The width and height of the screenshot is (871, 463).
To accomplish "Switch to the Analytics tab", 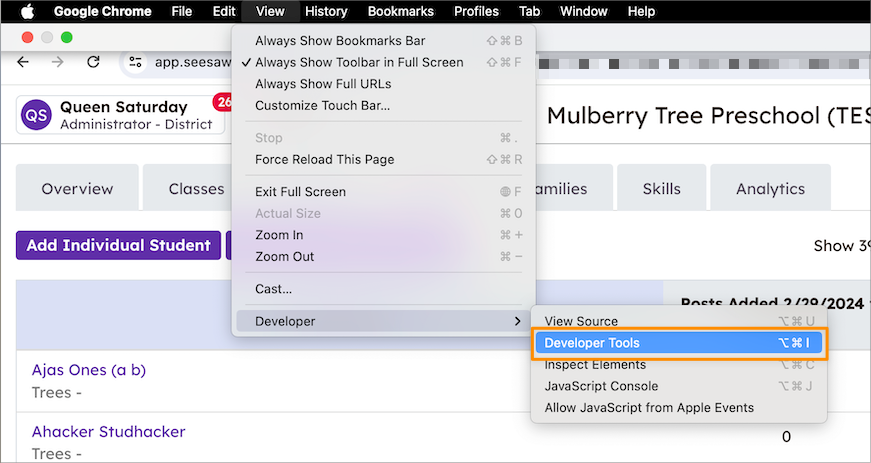I will pos(770,188).
